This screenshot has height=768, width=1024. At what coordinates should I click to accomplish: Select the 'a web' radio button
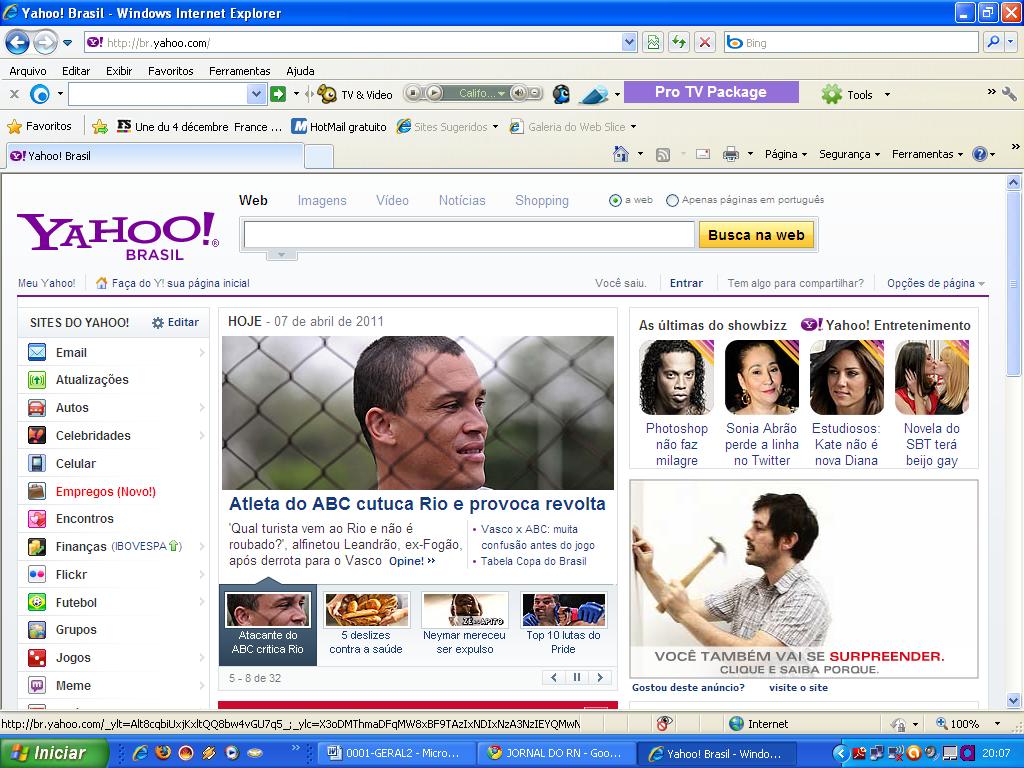point(615,200)
